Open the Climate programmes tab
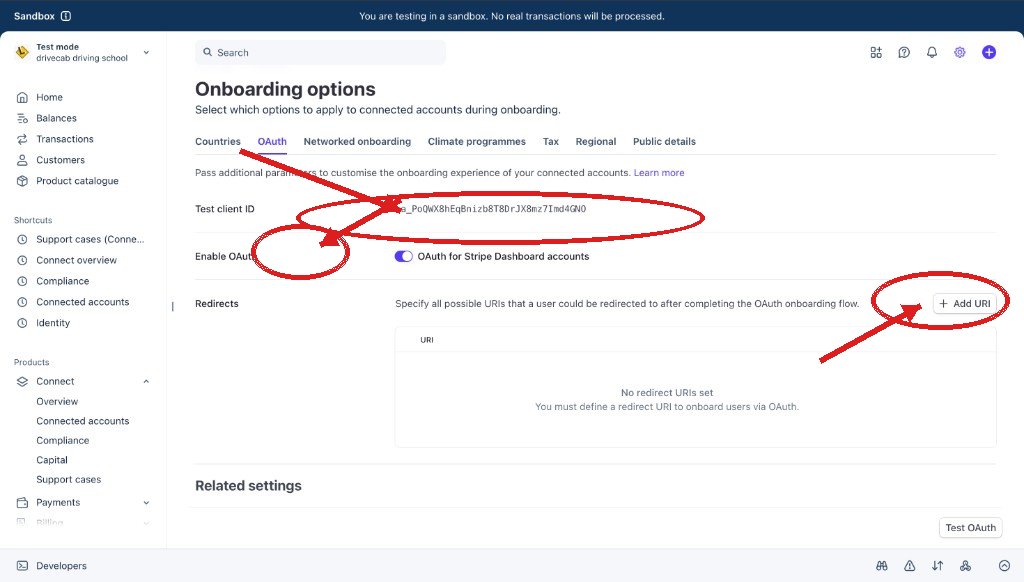This screenshot has width=1024, height=582. [x=477, y=141]
